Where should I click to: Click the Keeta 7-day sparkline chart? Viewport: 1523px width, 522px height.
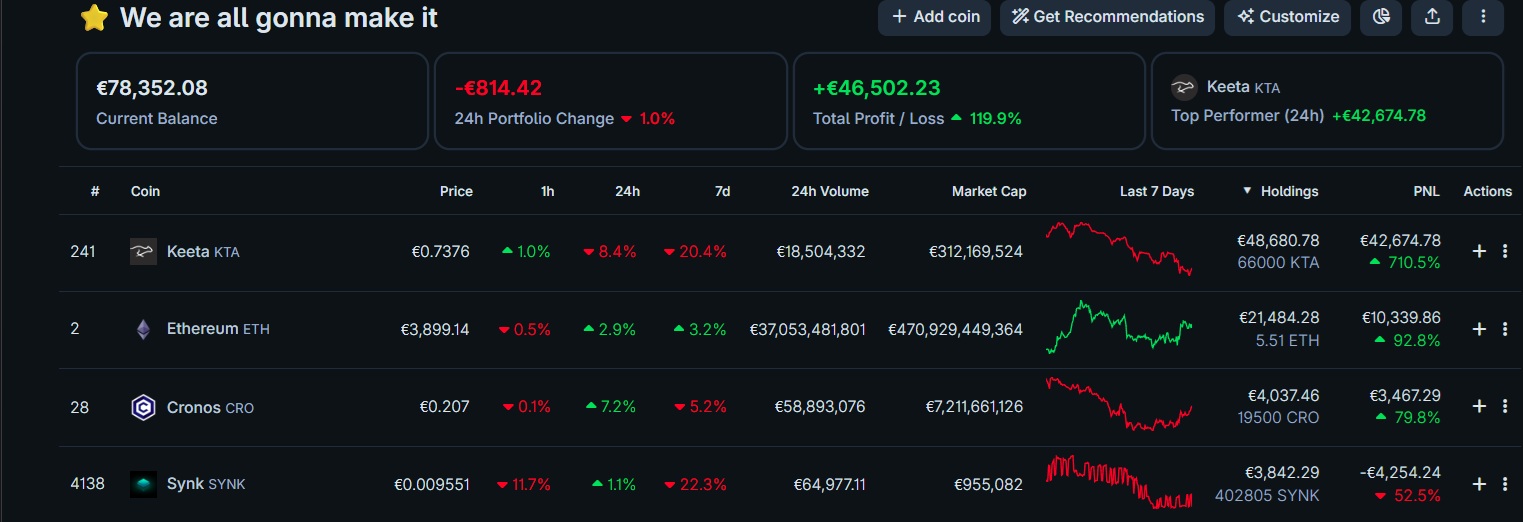(1119, 248)
